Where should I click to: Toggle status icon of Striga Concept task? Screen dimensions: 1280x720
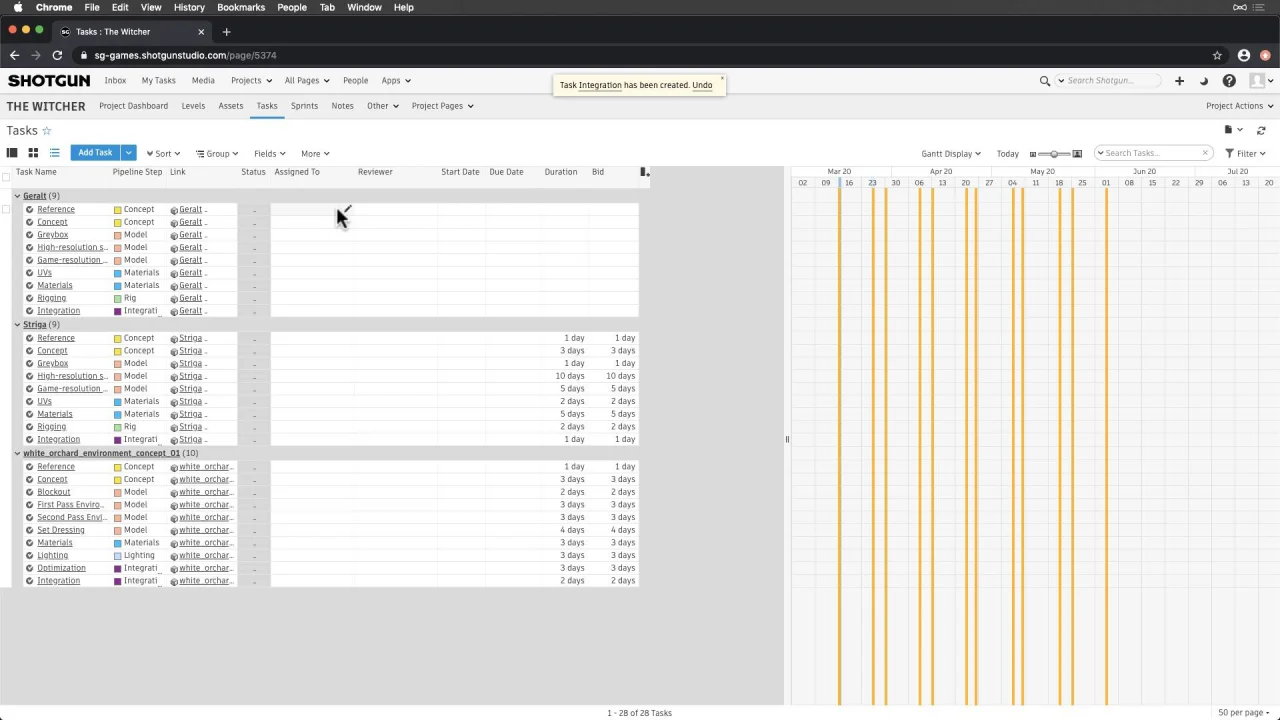(29, 351)
